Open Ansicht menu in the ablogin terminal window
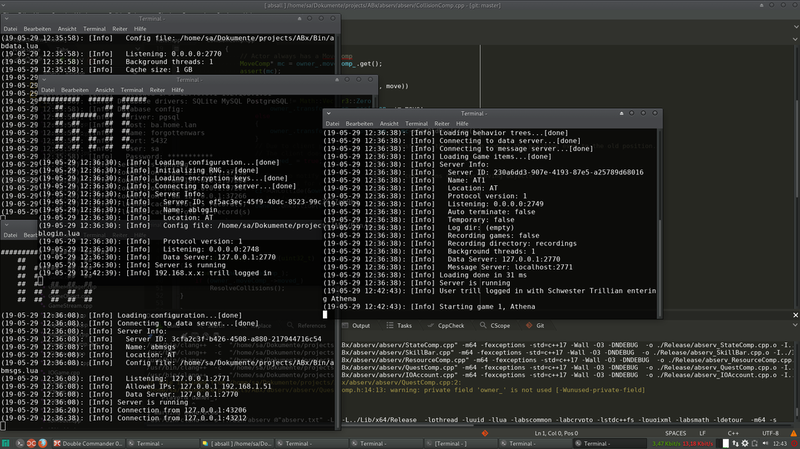Image resolution: width=800 pixels, height=449 pixels. pos(105,90)
